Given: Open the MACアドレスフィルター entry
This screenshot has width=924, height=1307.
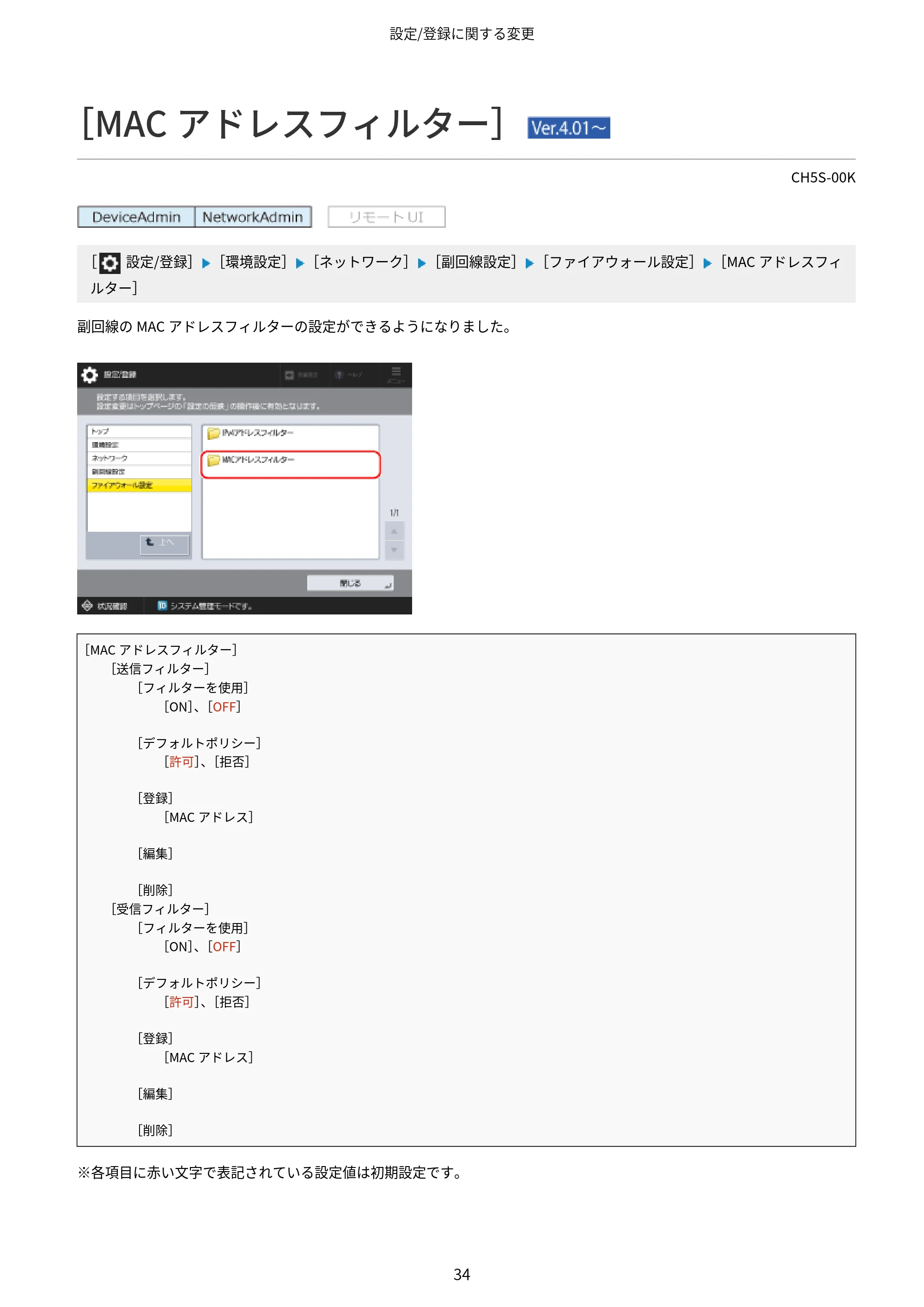Looking at the screenshot, I should pos(290,464).
